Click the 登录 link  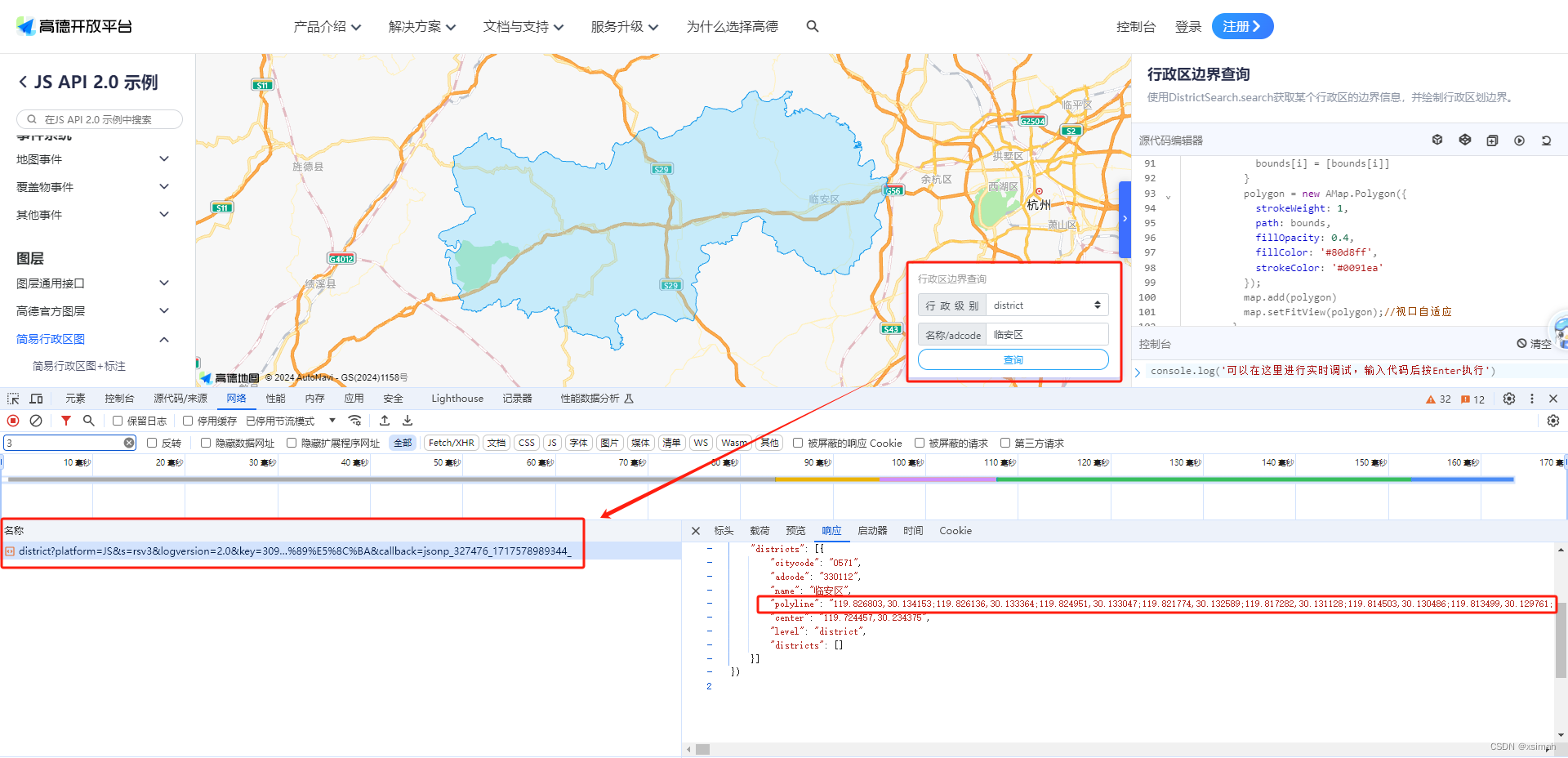1188,27
